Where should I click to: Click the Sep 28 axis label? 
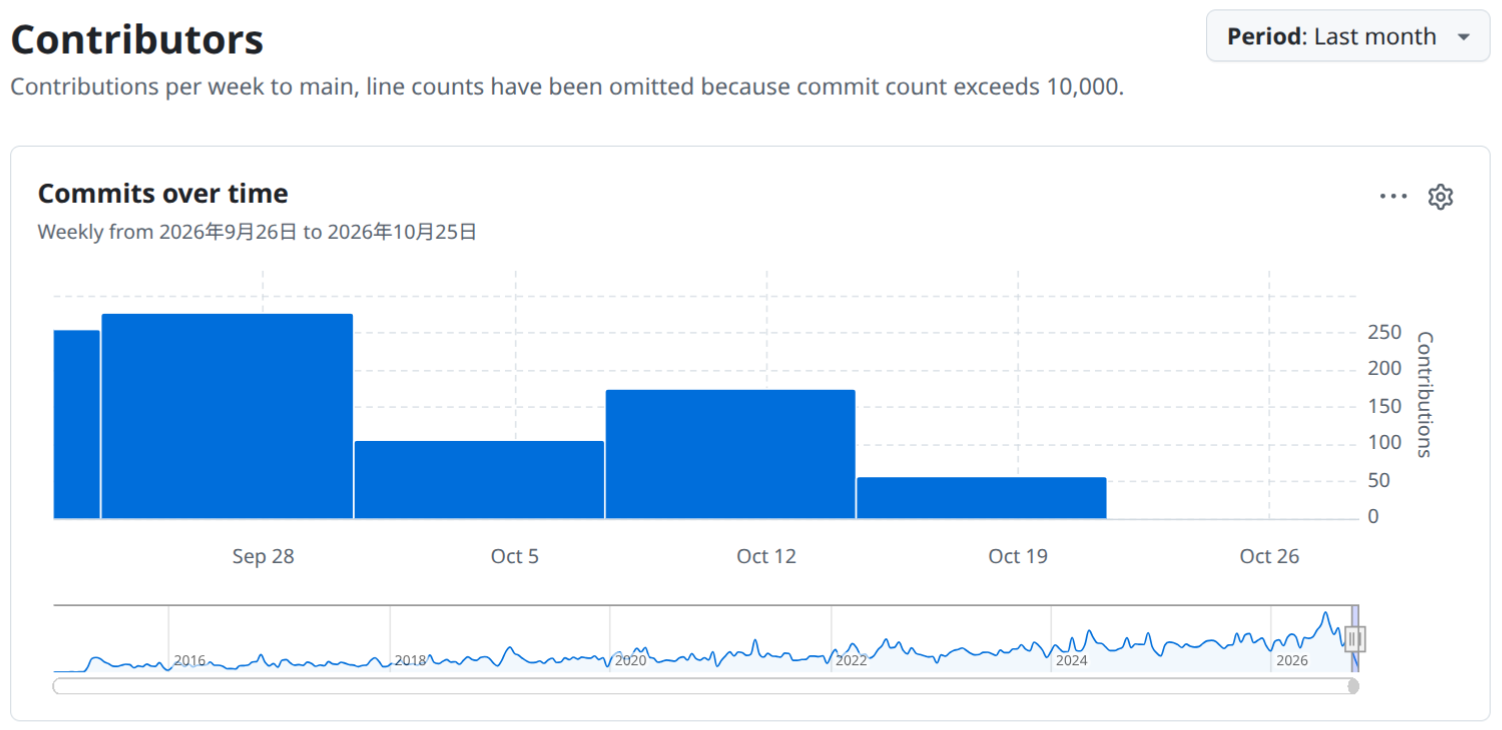[263, 556]
